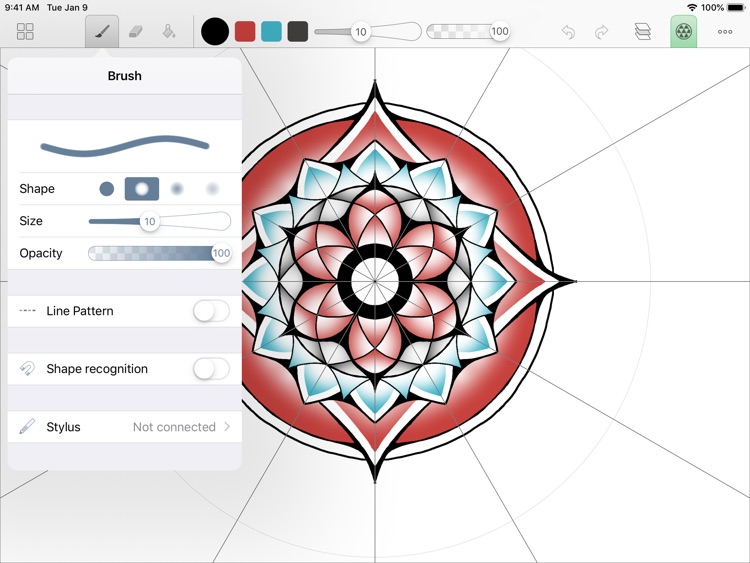The height and width of the screenshot is (563, 750).
Task: Redo the last action
Action: [x=601, y=32]
